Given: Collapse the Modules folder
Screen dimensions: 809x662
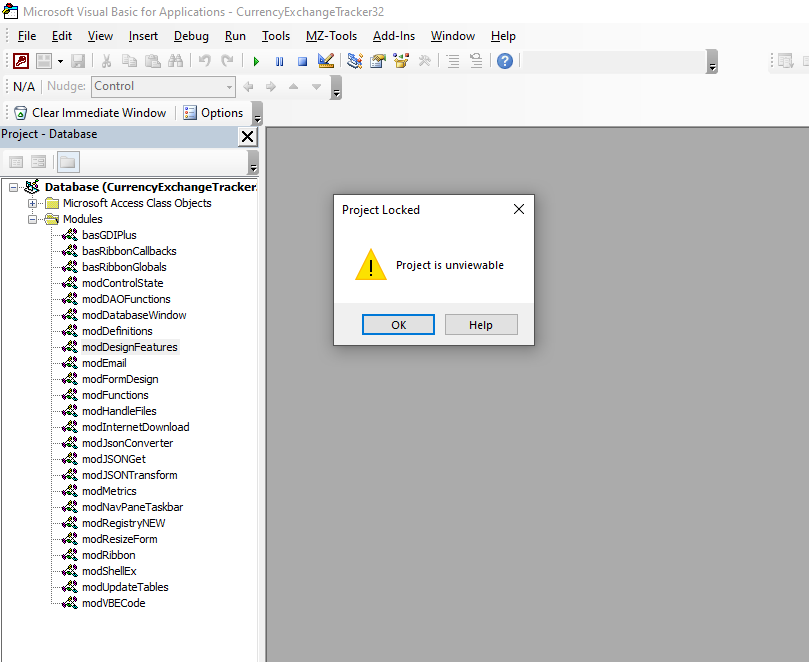Looking at the screenshot, I should [x=33, y=219].
